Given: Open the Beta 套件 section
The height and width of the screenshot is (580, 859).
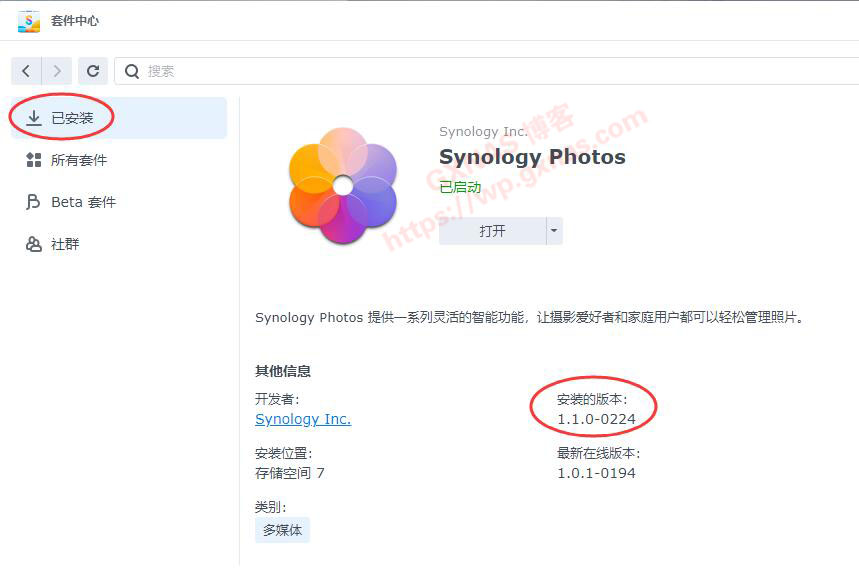Looking at the screenshot, I should (x=83, y=202).
